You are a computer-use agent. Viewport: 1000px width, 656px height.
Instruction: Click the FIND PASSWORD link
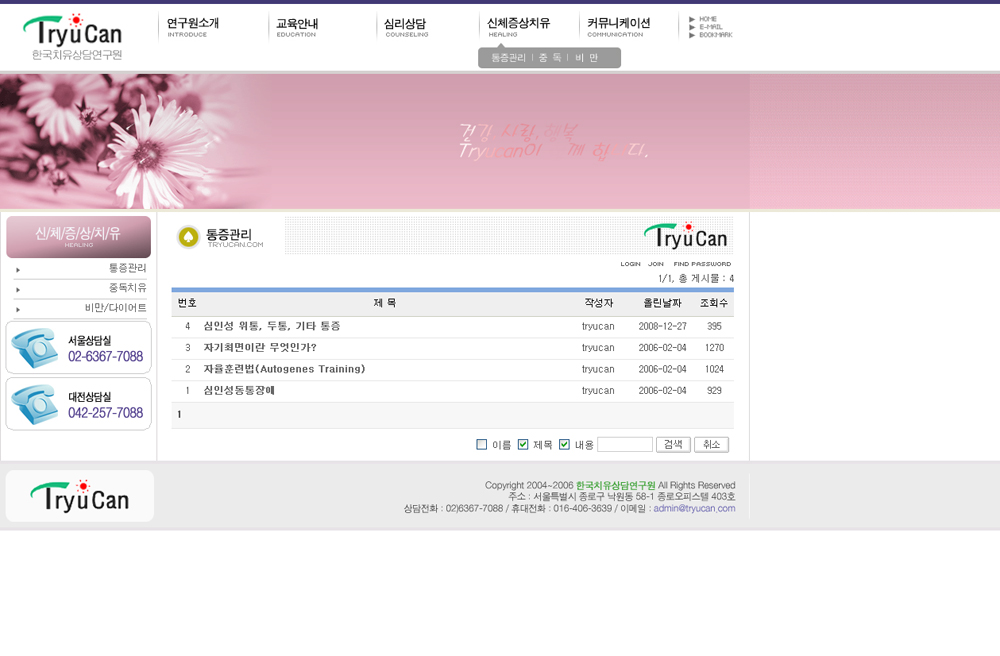[702, 264]
